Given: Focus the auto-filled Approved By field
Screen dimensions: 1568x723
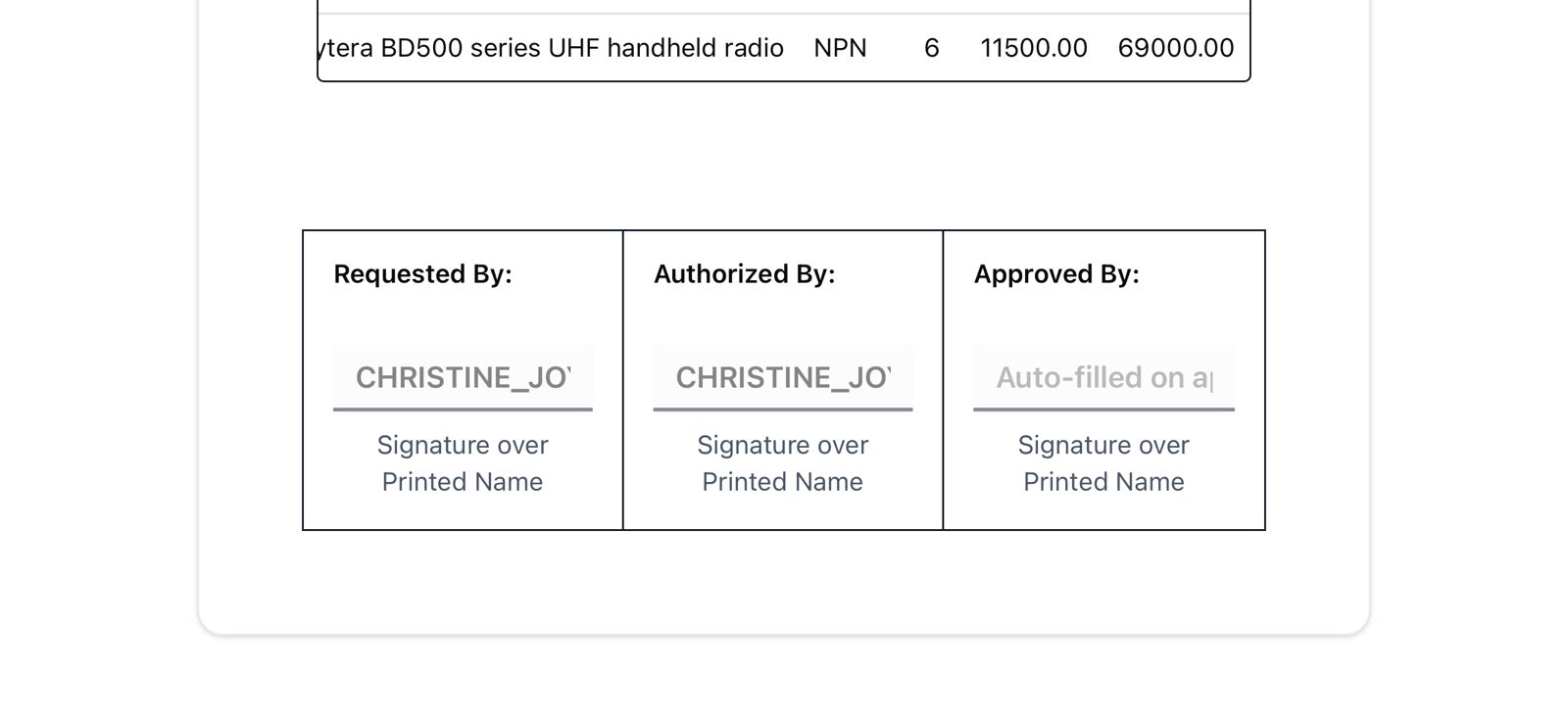Looking at the screenshot, I should click(x=1103, y=377).
